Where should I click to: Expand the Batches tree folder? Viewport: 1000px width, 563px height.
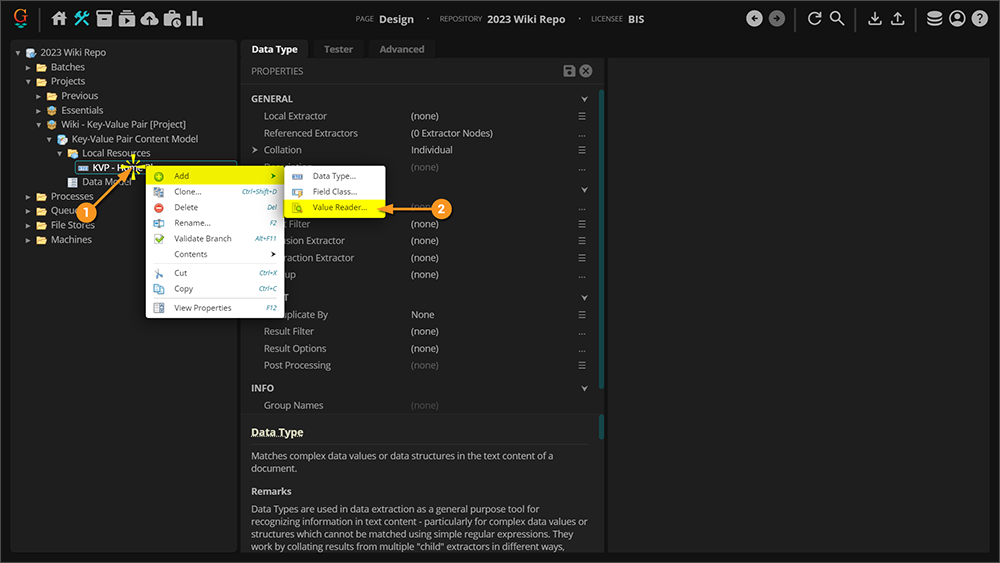[29, 67]
